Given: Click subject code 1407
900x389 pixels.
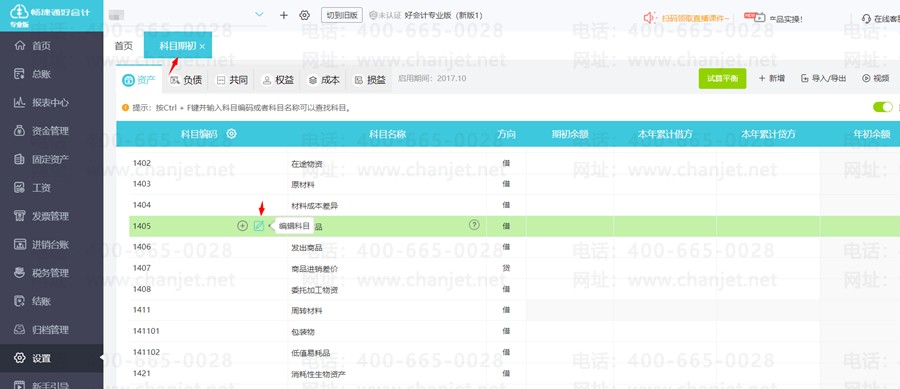Looking at the screenshot, I should click(x=142, y=268).
